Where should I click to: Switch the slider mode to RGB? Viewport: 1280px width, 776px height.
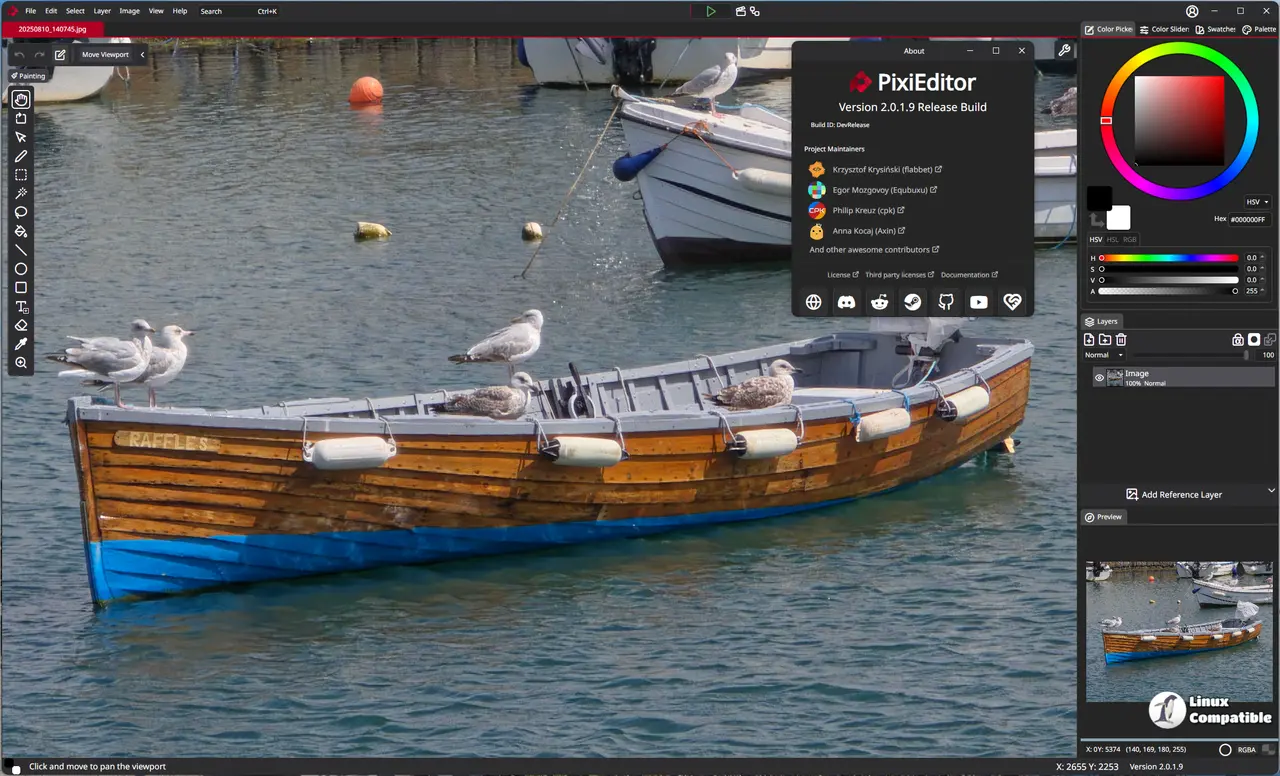pyautogui.click(x=1129, y=240)
